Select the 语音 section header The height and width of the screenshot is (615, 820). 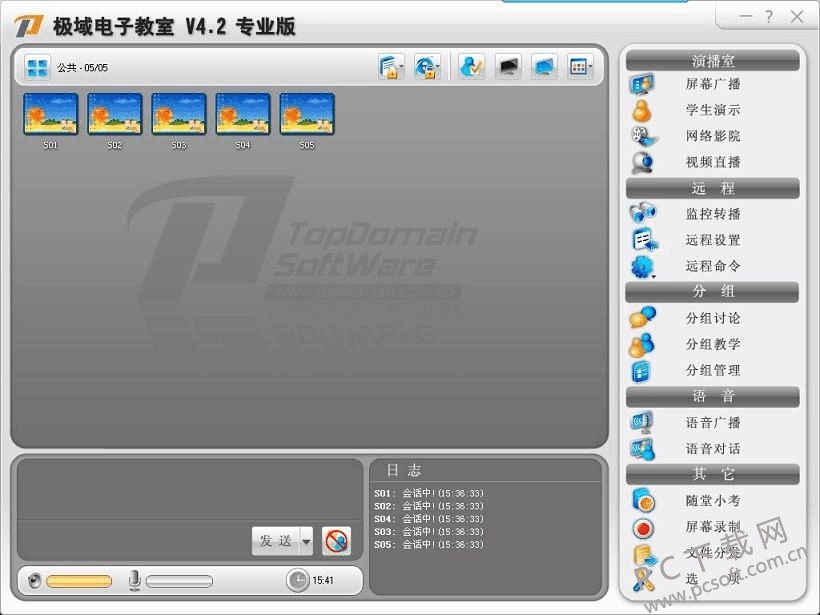(713, 396)
